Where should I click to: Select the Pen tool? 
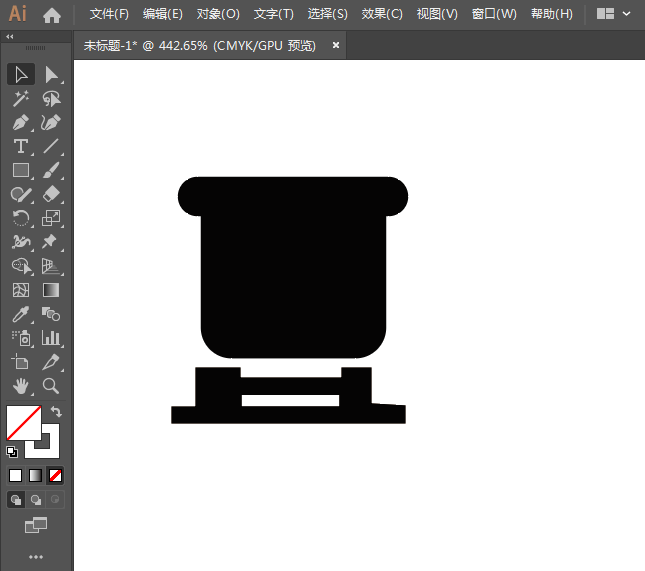(x=20, y=122)
